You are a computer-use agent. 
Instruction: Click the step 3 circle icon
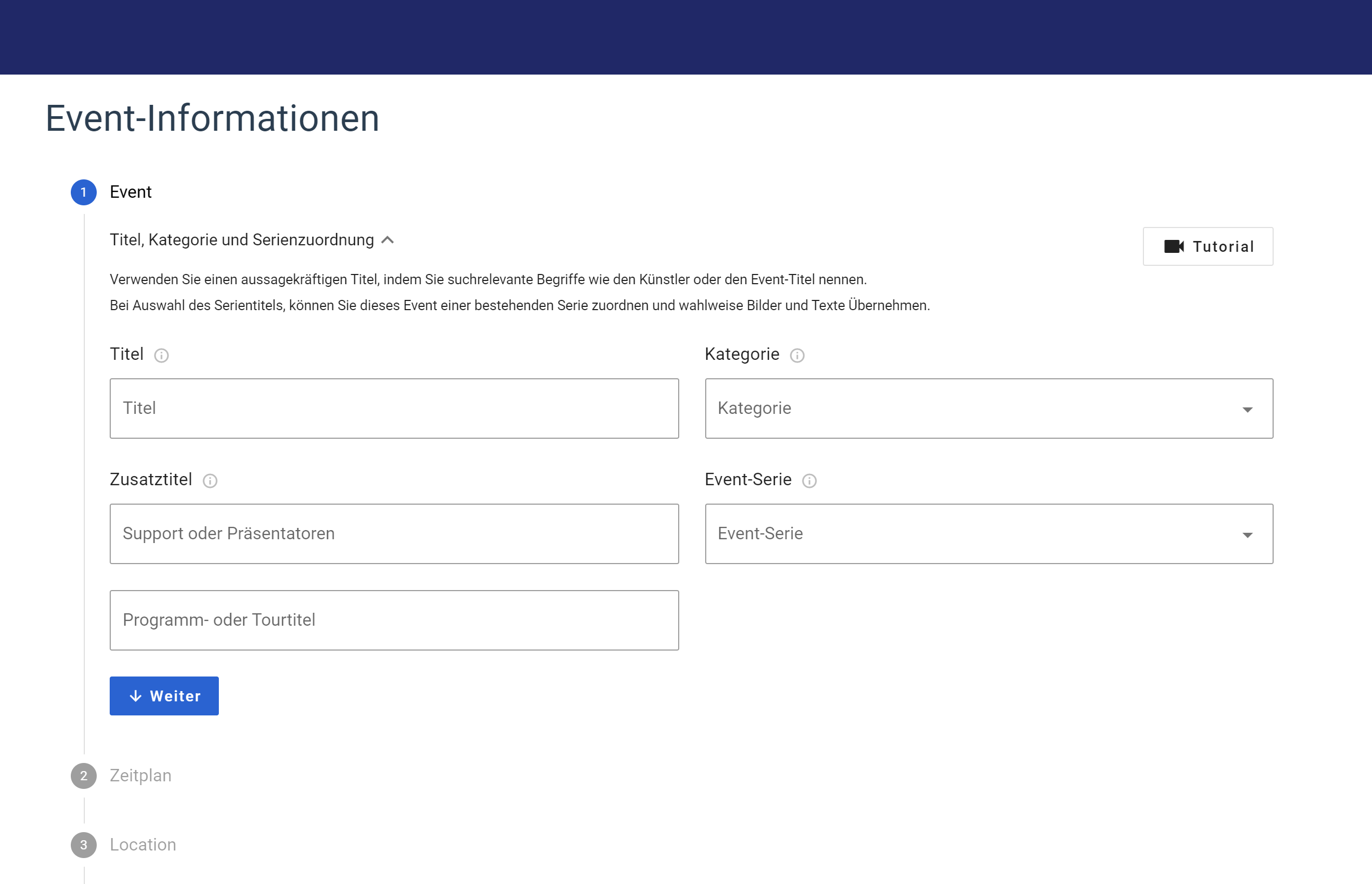point(84,845)
